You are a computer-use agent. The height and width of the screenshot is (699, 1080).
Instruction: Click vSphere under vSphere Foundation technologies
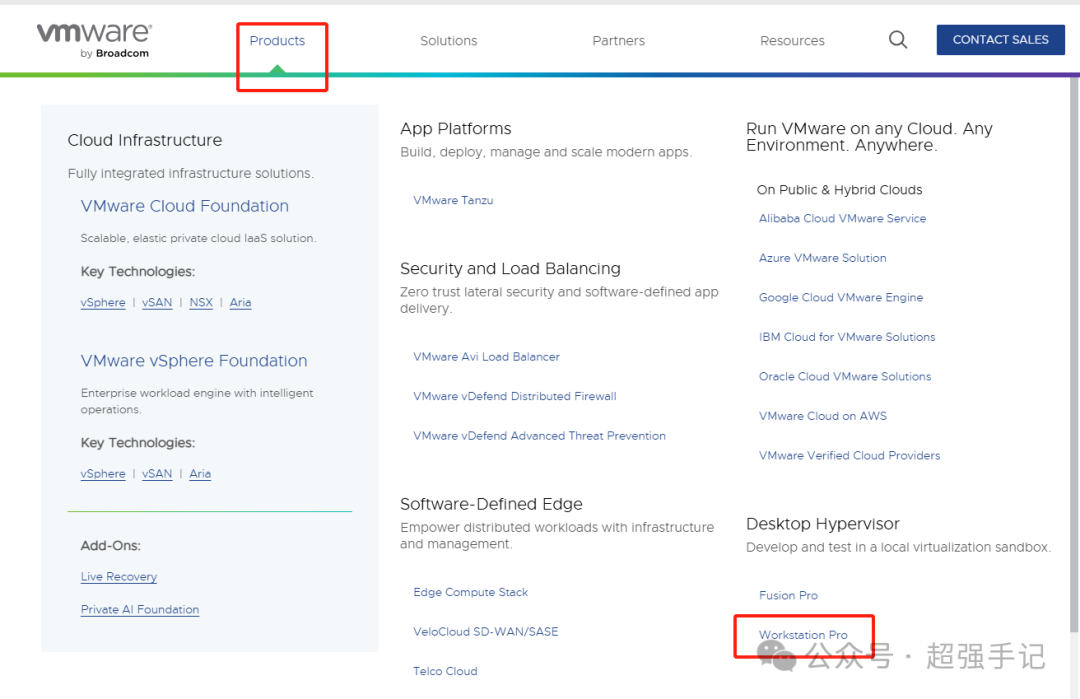pyautogui.click(x=103, y=474)
